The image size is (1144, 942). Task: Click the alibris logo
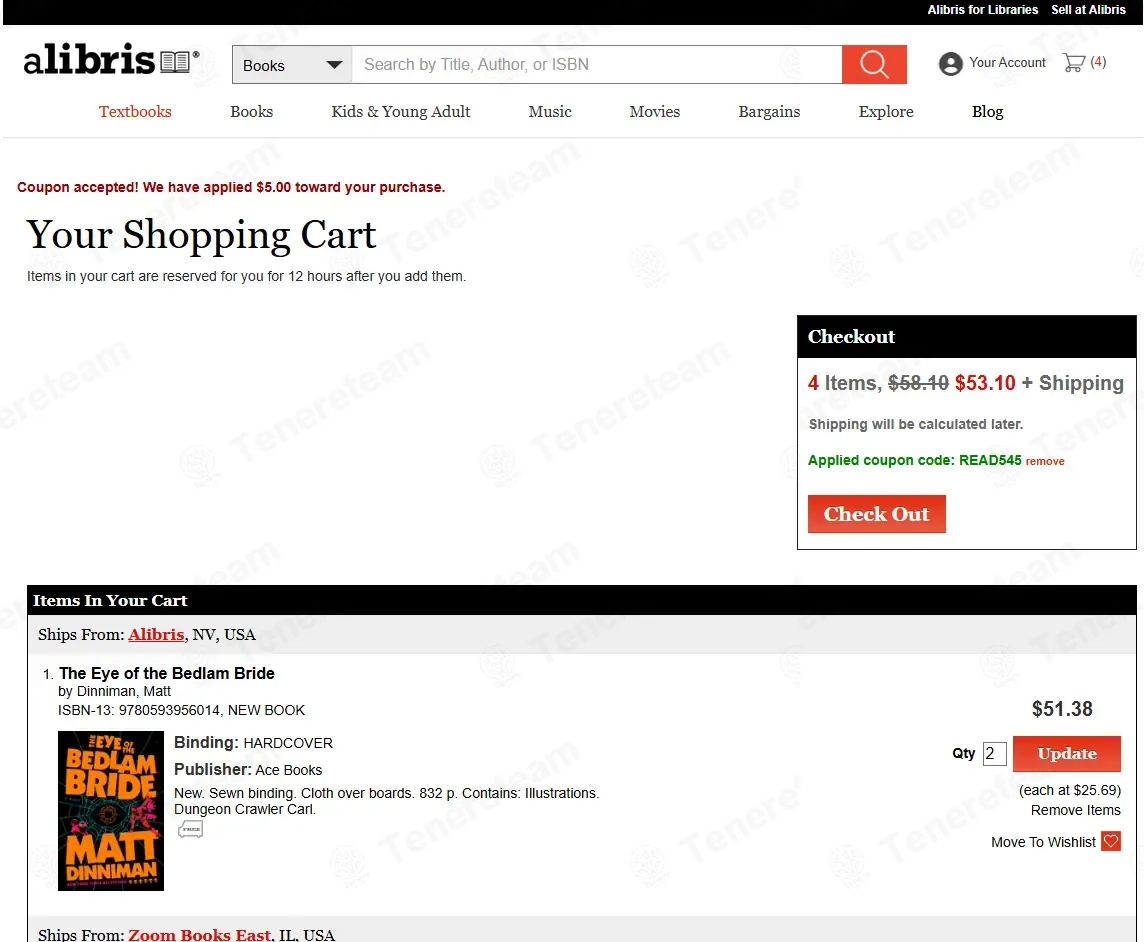[x=111, y=60]
